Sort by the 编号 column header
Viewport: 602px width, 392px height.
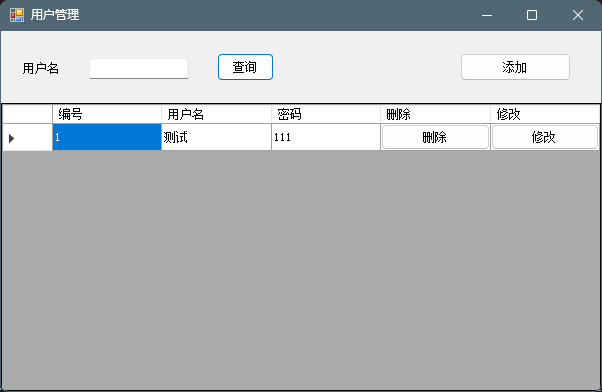click(107, 114)
